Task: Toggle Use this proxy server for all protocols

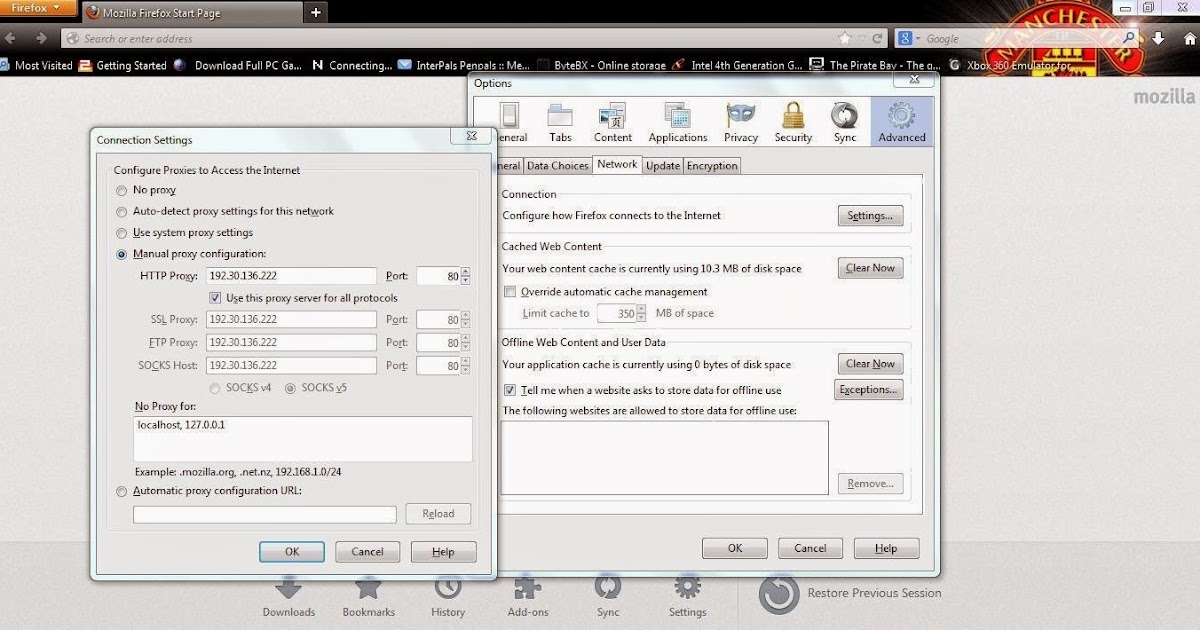Action: (x=215, y=298)
